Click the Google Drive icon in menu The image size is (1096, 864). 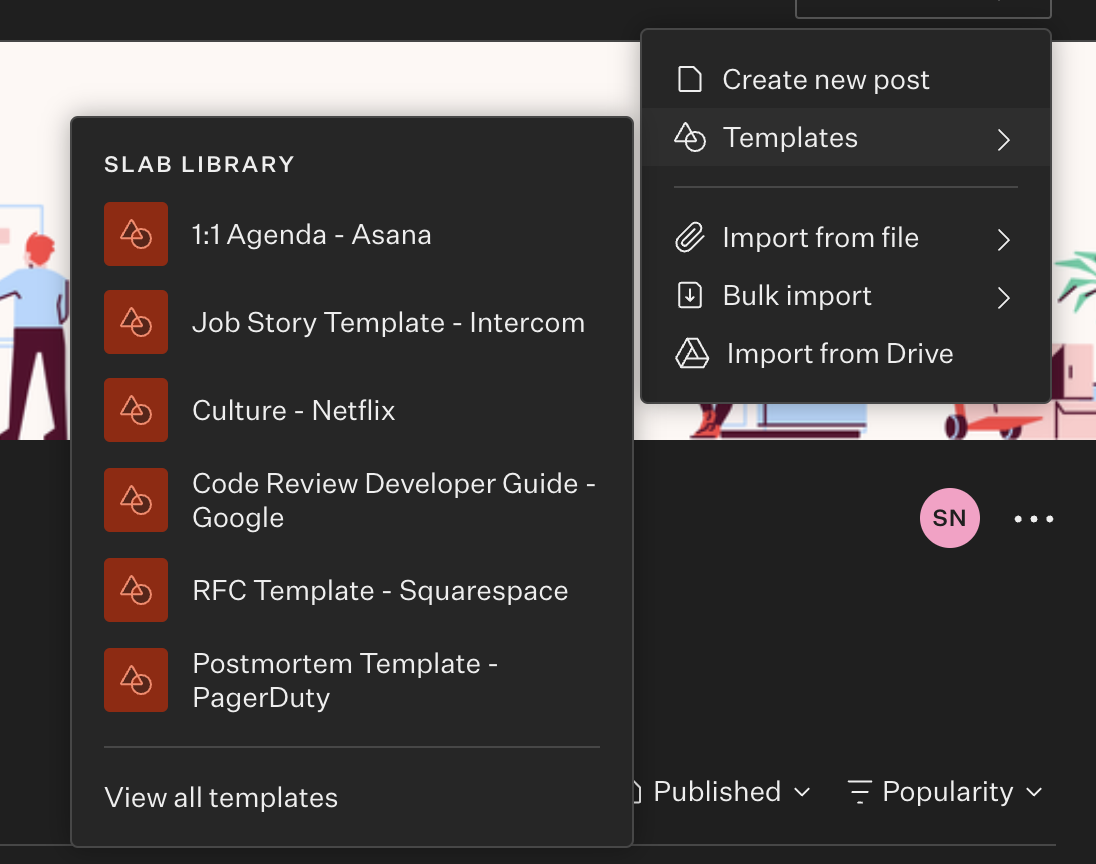tap(692, 354)
